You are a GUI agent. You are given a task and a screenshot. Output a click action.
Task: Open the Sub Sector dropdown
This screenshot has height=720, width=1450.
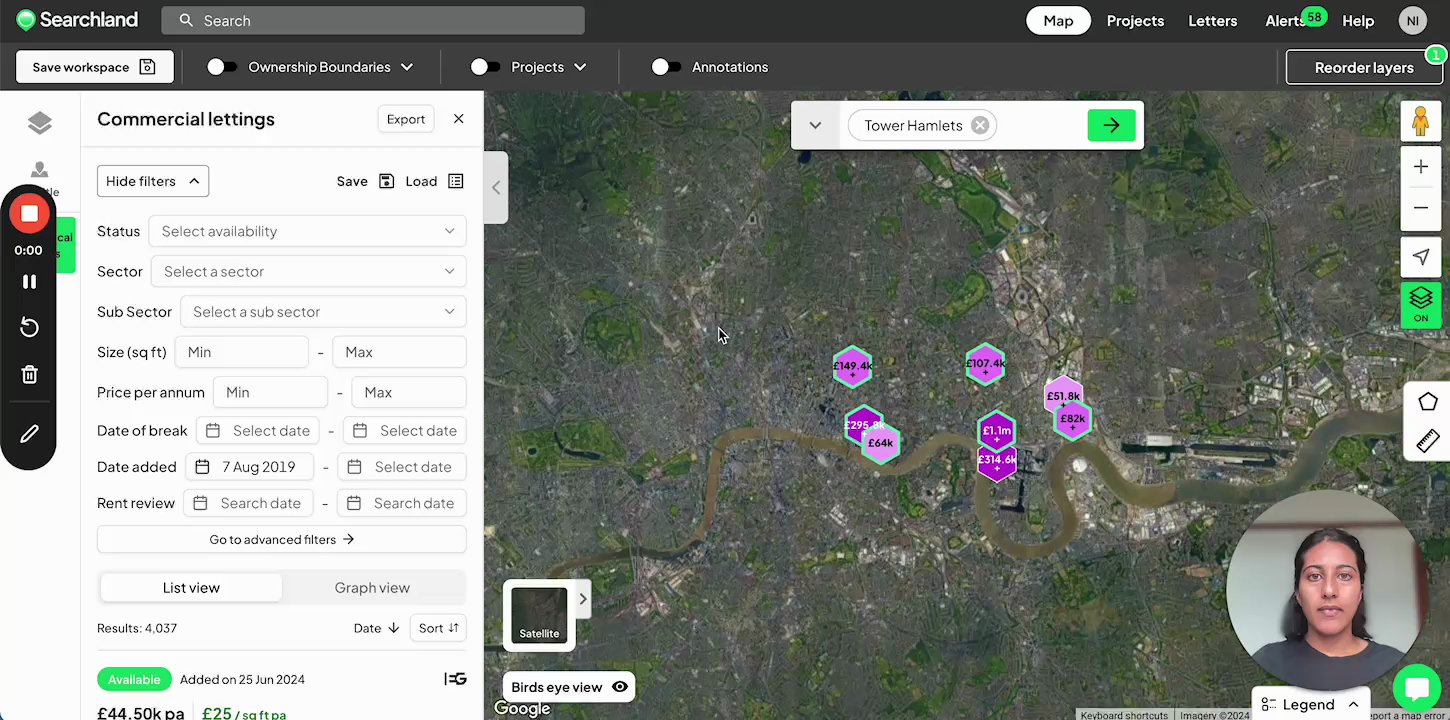point(324,312)
